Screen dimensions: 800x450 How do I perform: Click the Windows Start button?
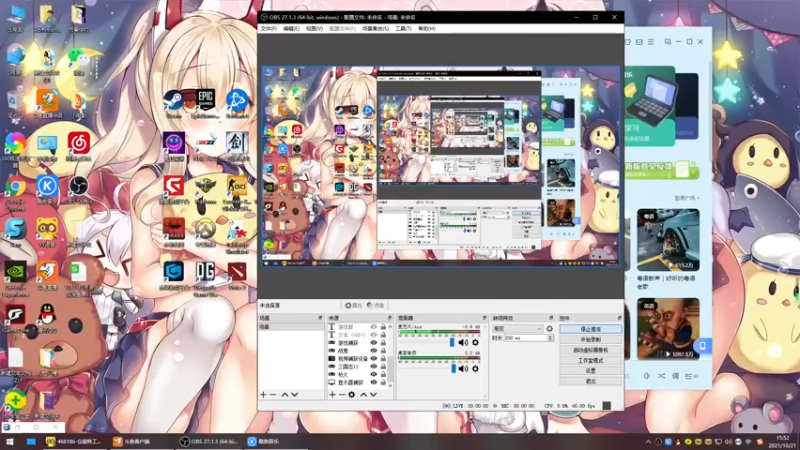[x=10, y=442]
